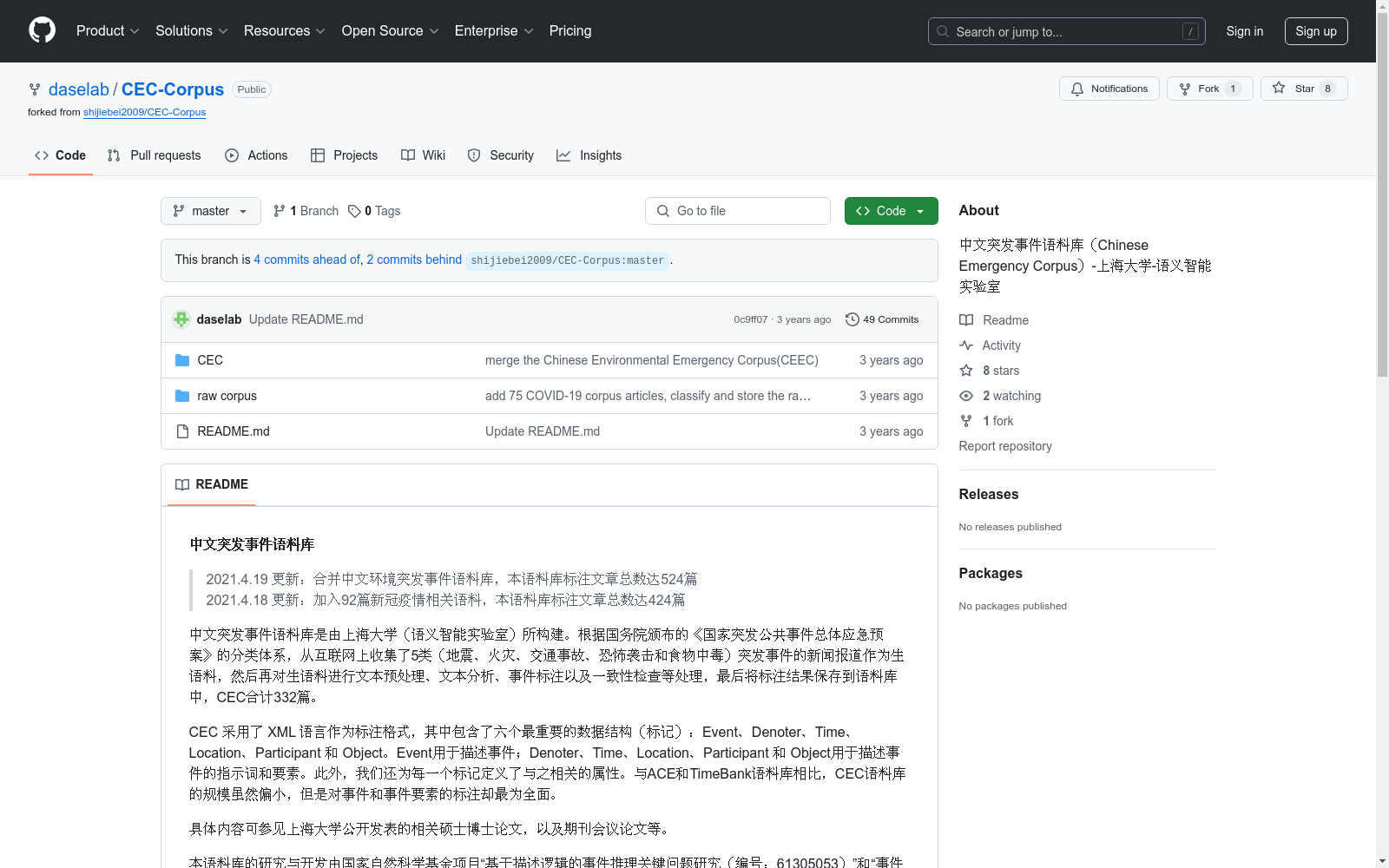The image size is (1389, 868).
Task: Click the Sign up button
Action: click(x=1316, y=31)
